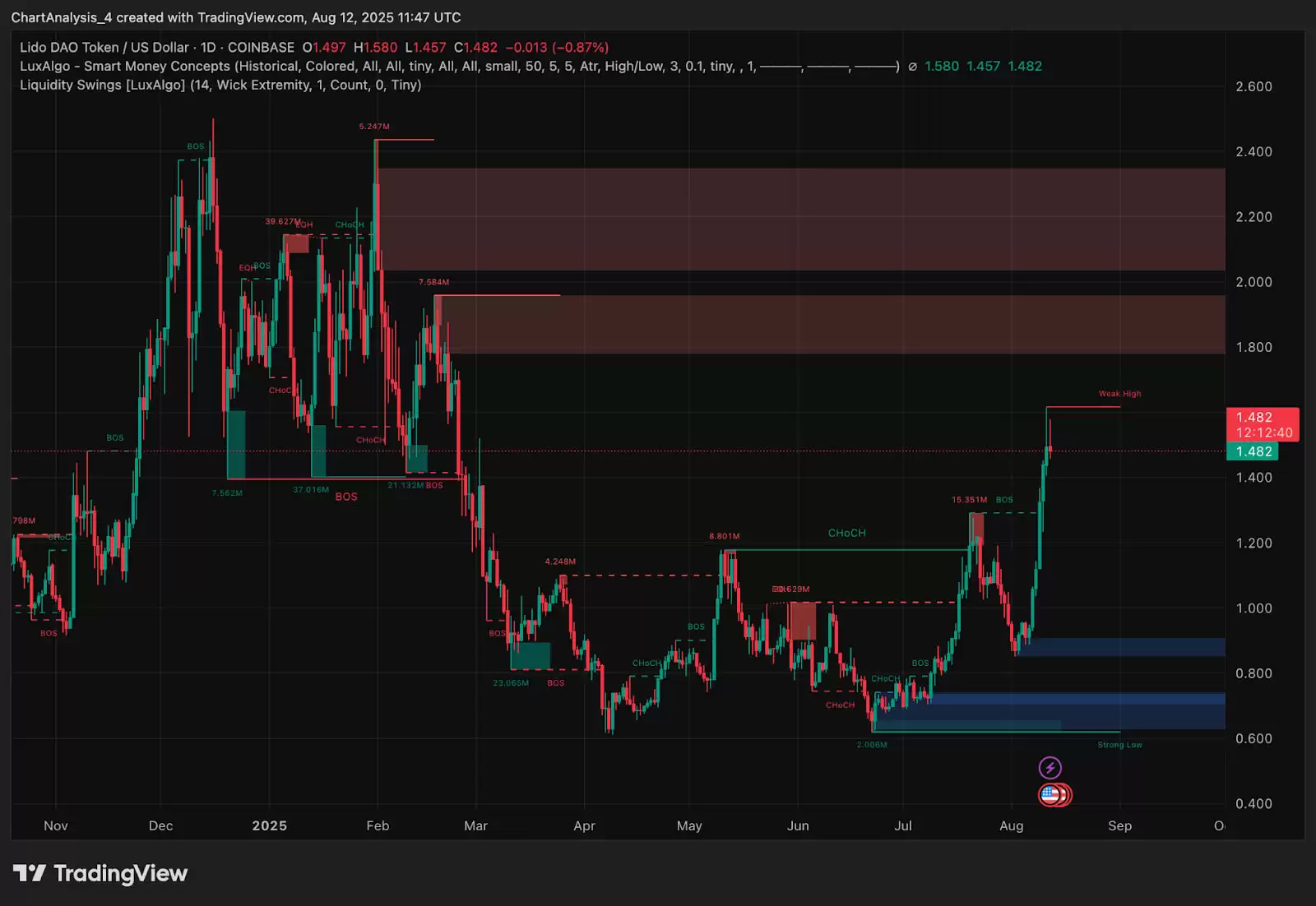Click the Weak High marker label
Image resolution: width=1316 pixels, height=906 pixels.
click(x=1119, y=394)
